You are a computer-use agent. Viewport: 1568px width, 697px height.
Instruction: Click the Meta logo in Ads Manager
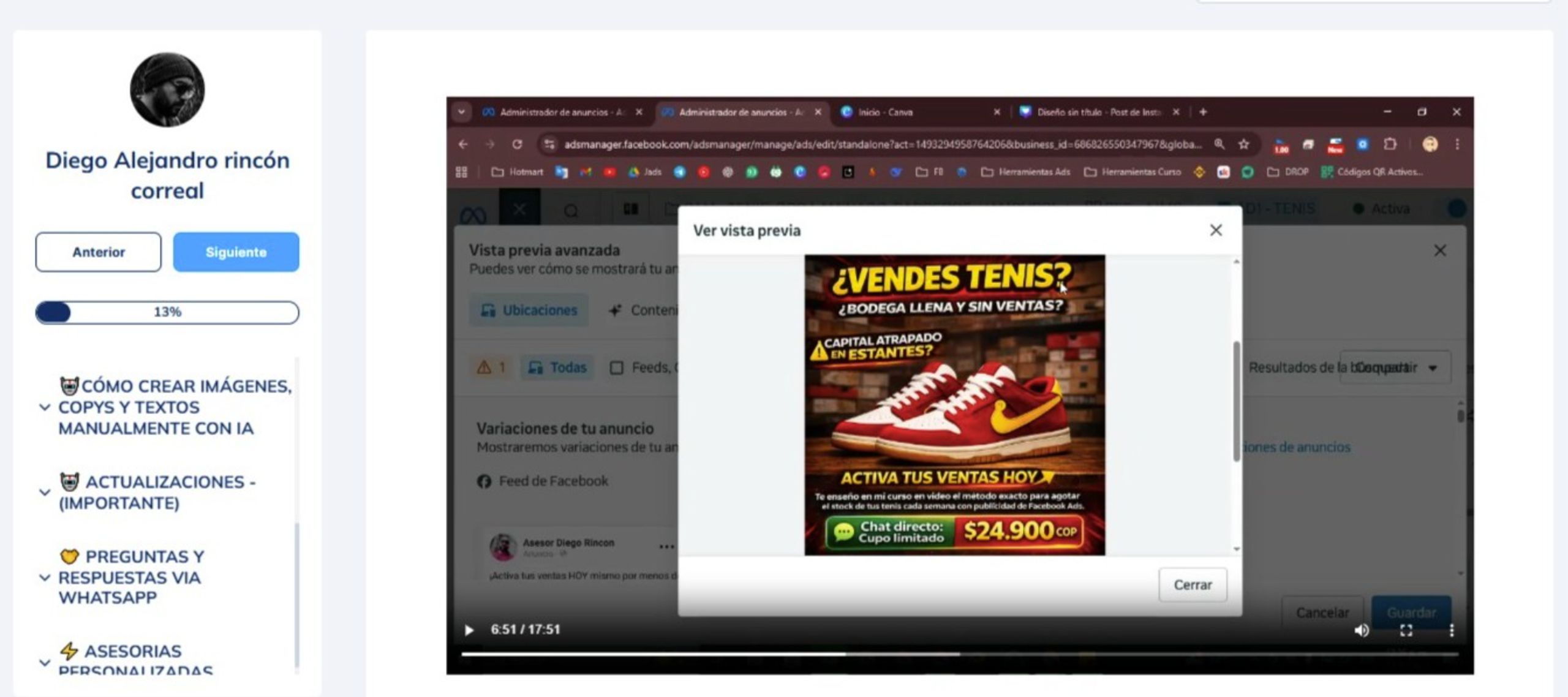473,214
